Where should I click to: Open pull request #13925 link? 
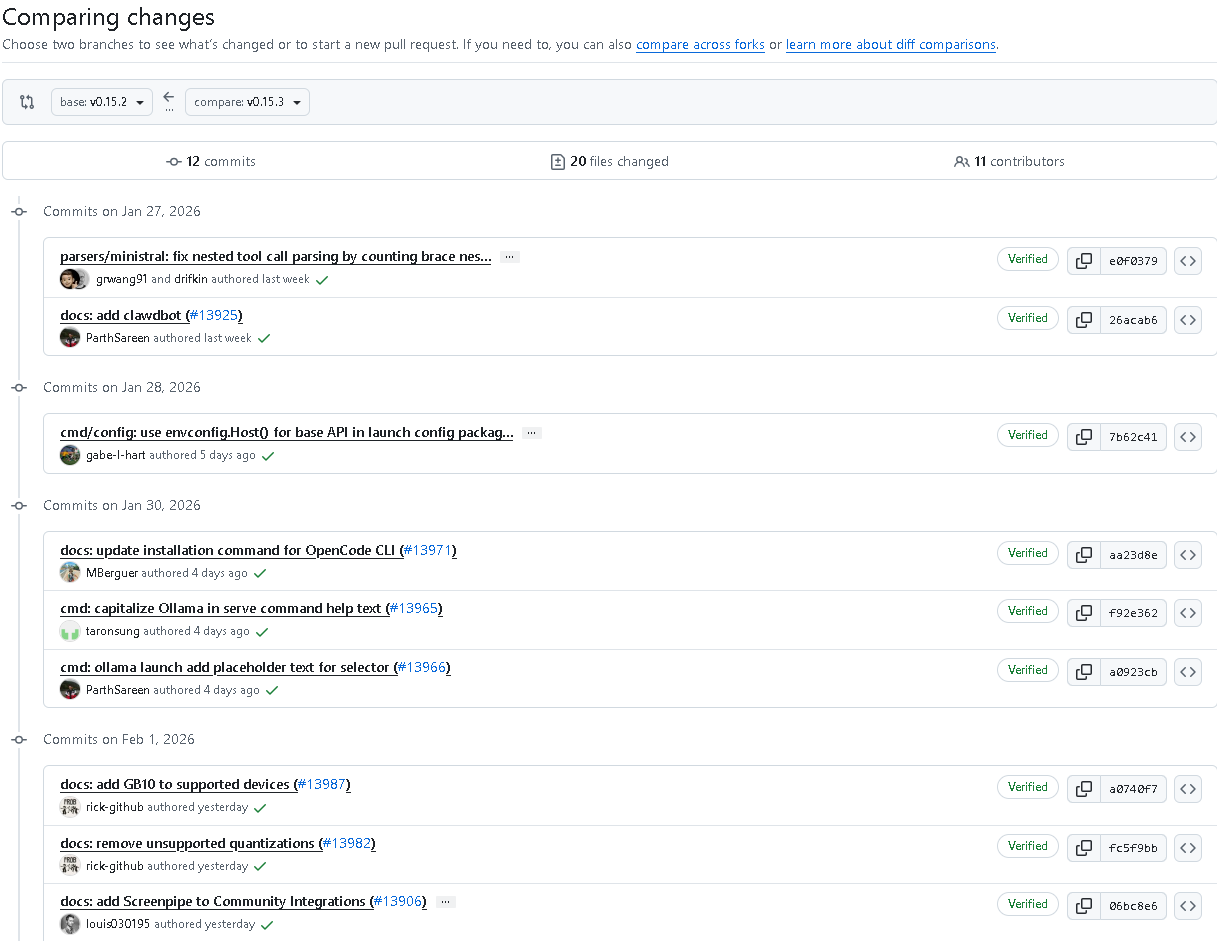(x=214, y=316)
